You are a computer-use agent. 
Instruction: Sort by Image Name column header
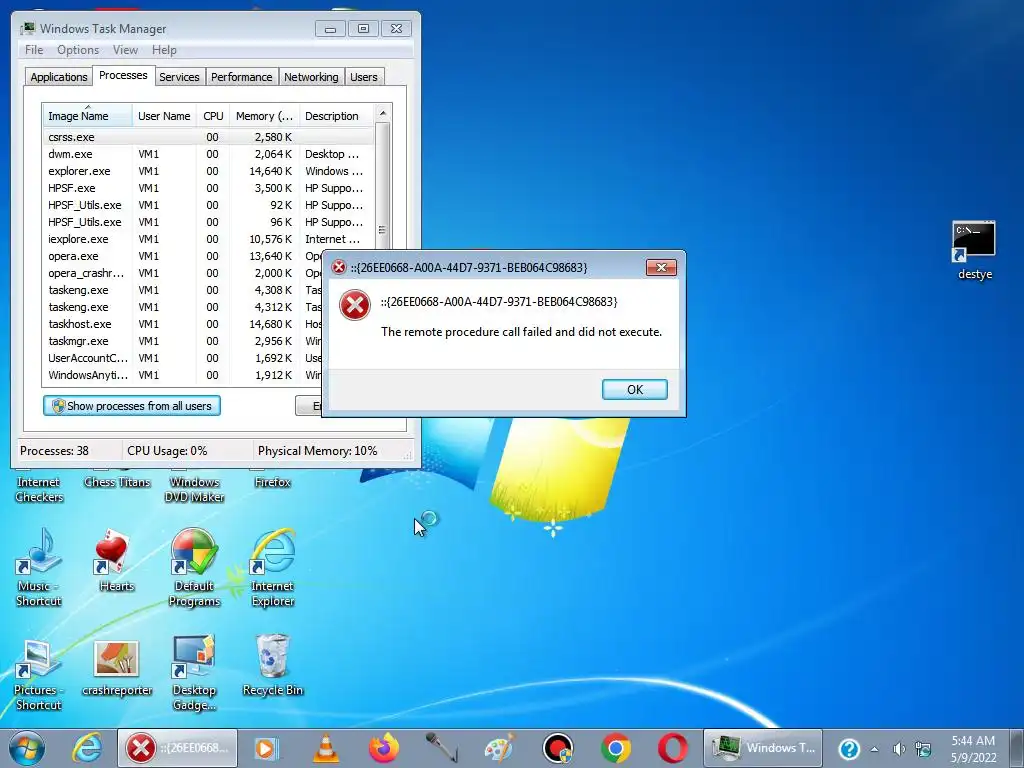(x=88, y=116)
